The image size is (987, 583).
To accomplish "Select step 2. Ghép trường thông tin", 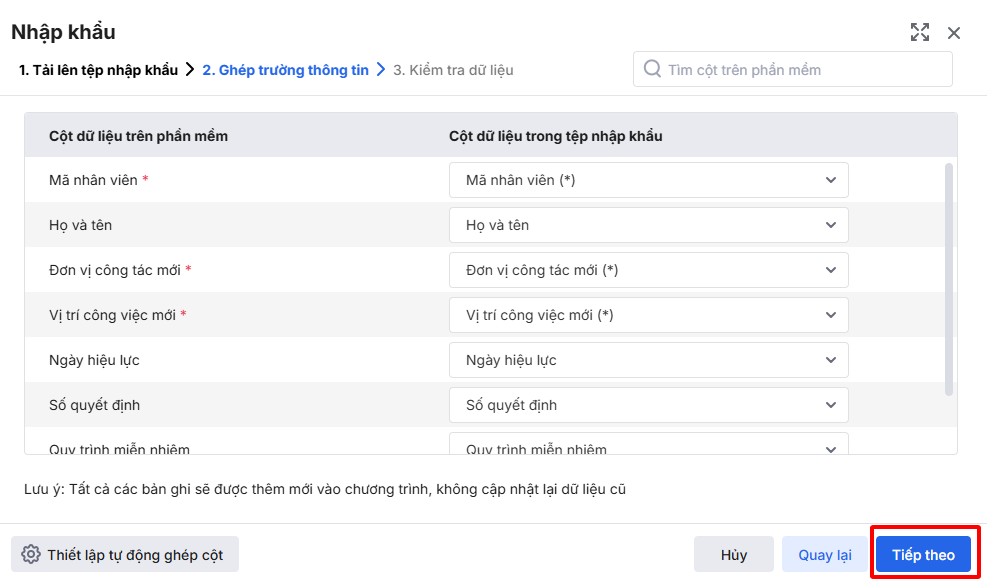I will (285, 70).
